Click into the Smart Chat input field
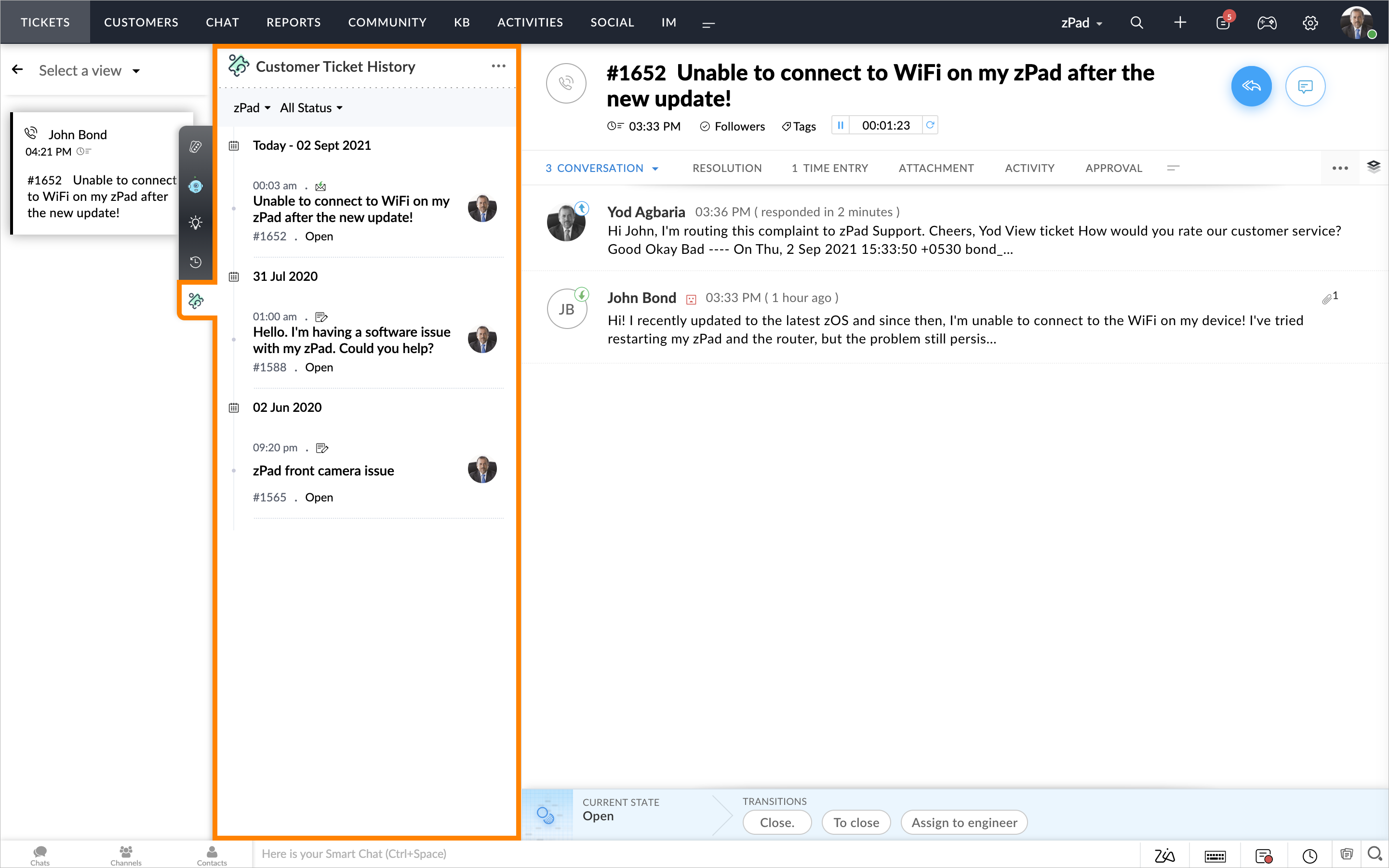Screen dimensions: 1389x868 coord(689,854)
